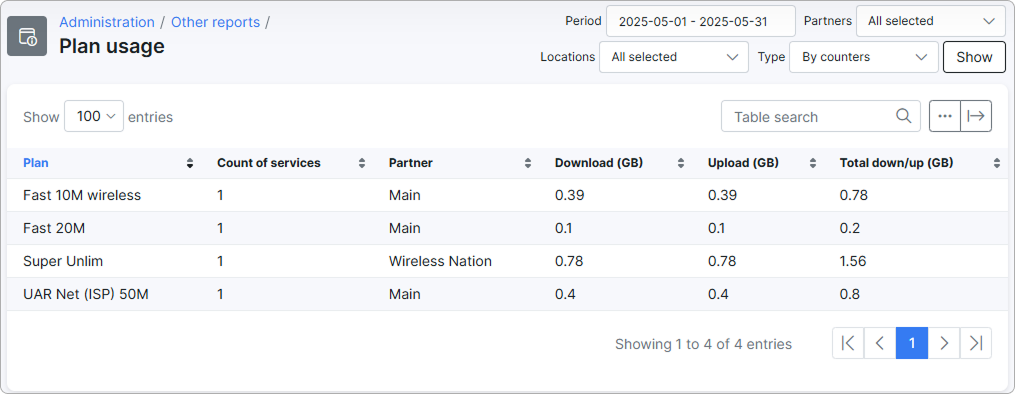
Task: Open Administration breadcrumb link
Action: coord(107,22)
